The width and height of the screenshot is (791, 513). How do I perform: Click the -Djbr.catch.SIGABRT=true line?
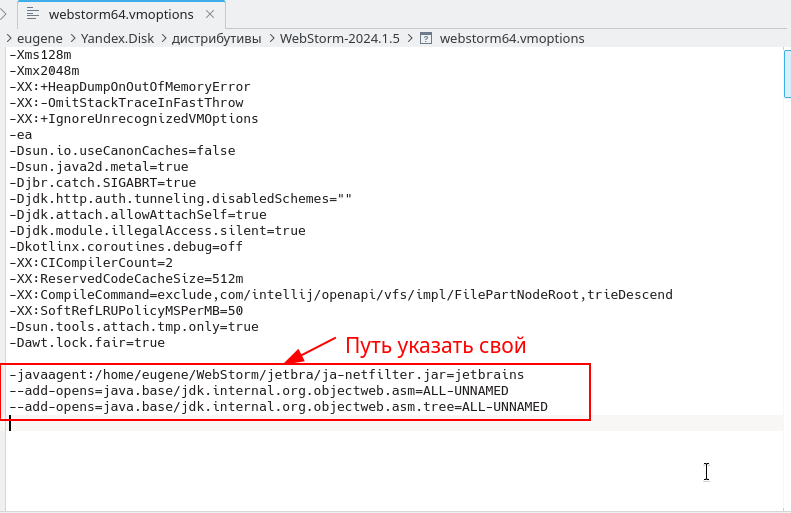pyautogui.click(x=103, y=183)
